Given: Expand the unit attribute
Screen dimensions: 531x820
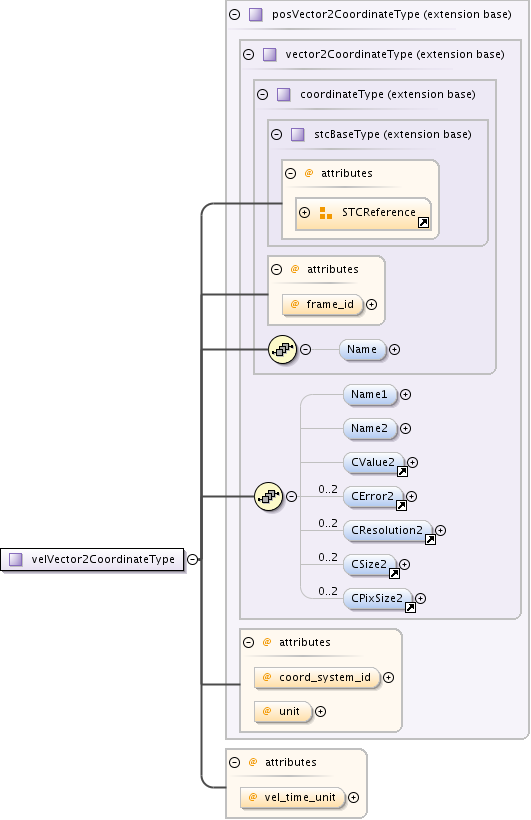Looking at the screenshot, I should point(321,712).
